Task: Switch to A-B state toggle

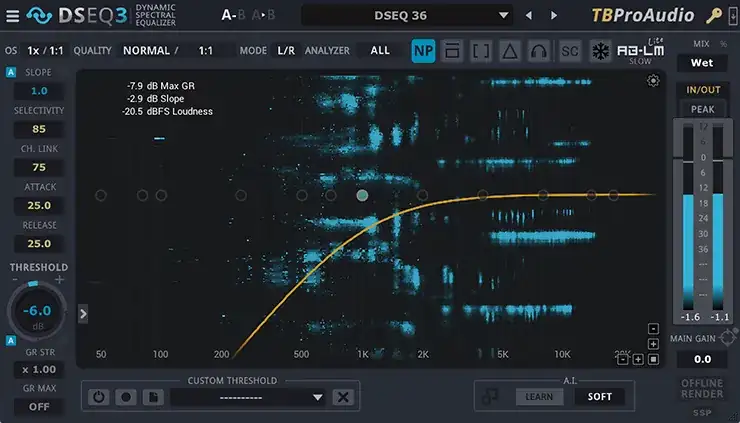Action: (x=234, y=16)
